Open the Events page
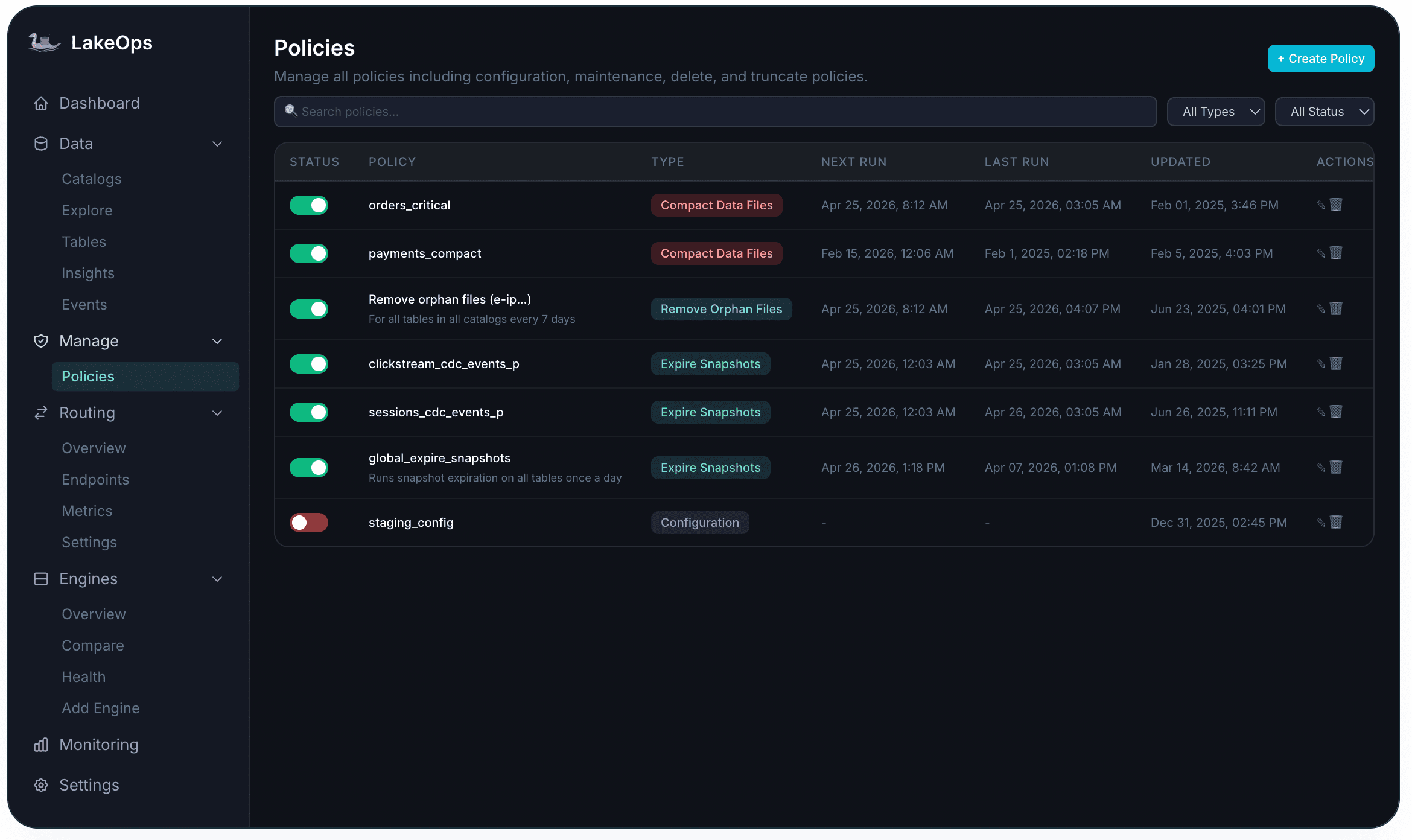The width and height of the screenshot is (1412, 840). click(x=84, y=305)
